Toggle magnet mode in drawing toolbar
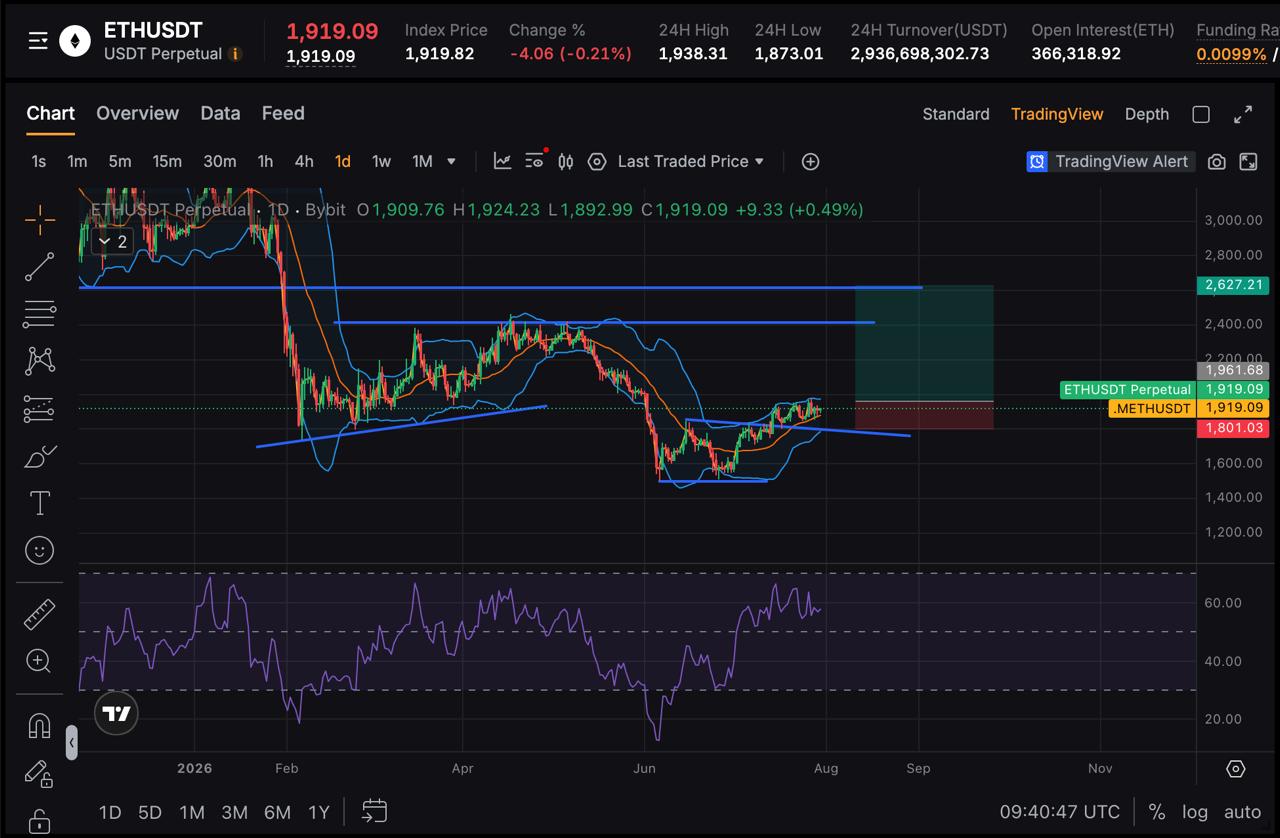Viewport: 1280px width, 838px height. tap(40, 725)
